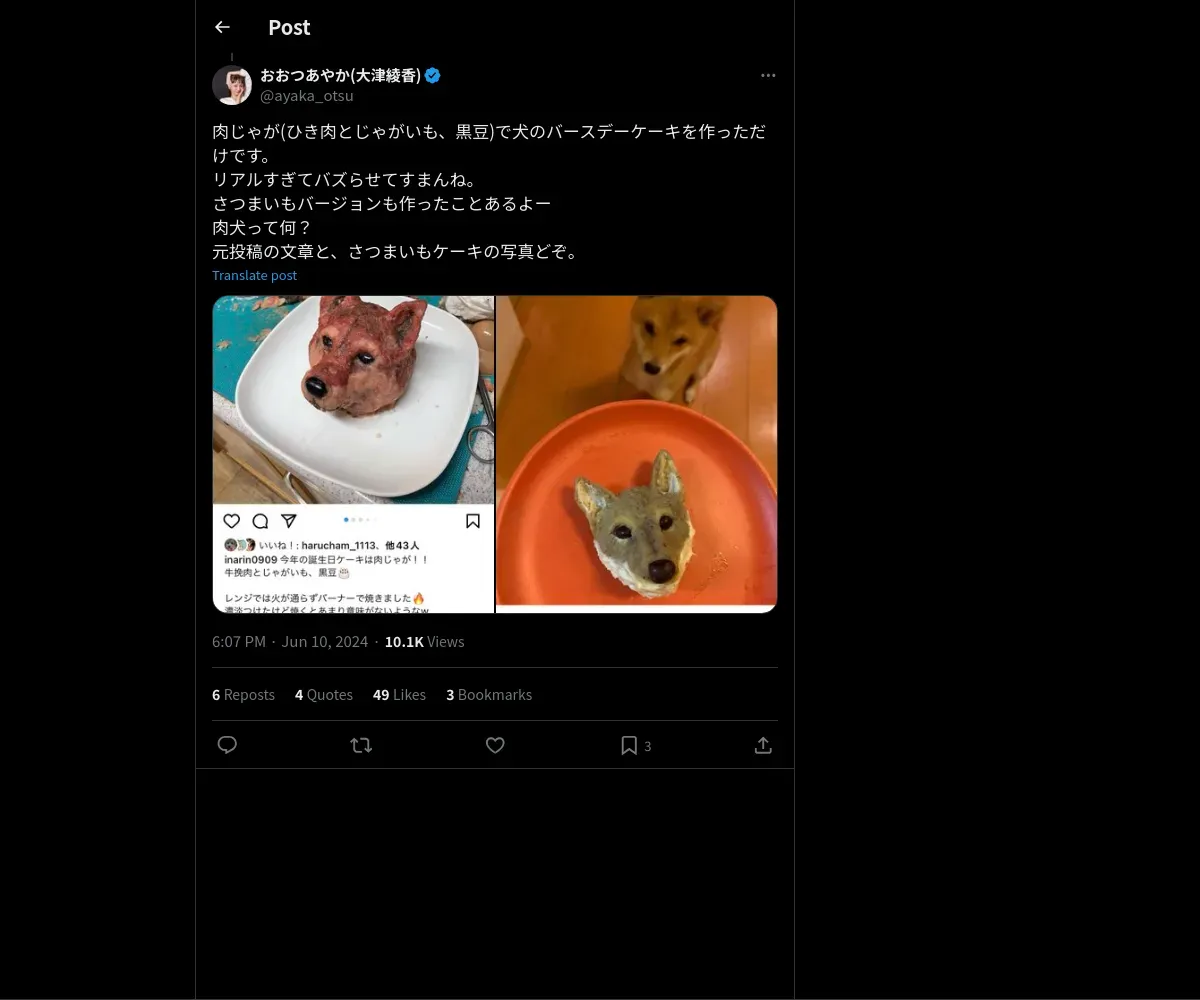Toggle the bookmark icon with count 3
Viewport: 1200px width, 1000px height.
point(630,745)
